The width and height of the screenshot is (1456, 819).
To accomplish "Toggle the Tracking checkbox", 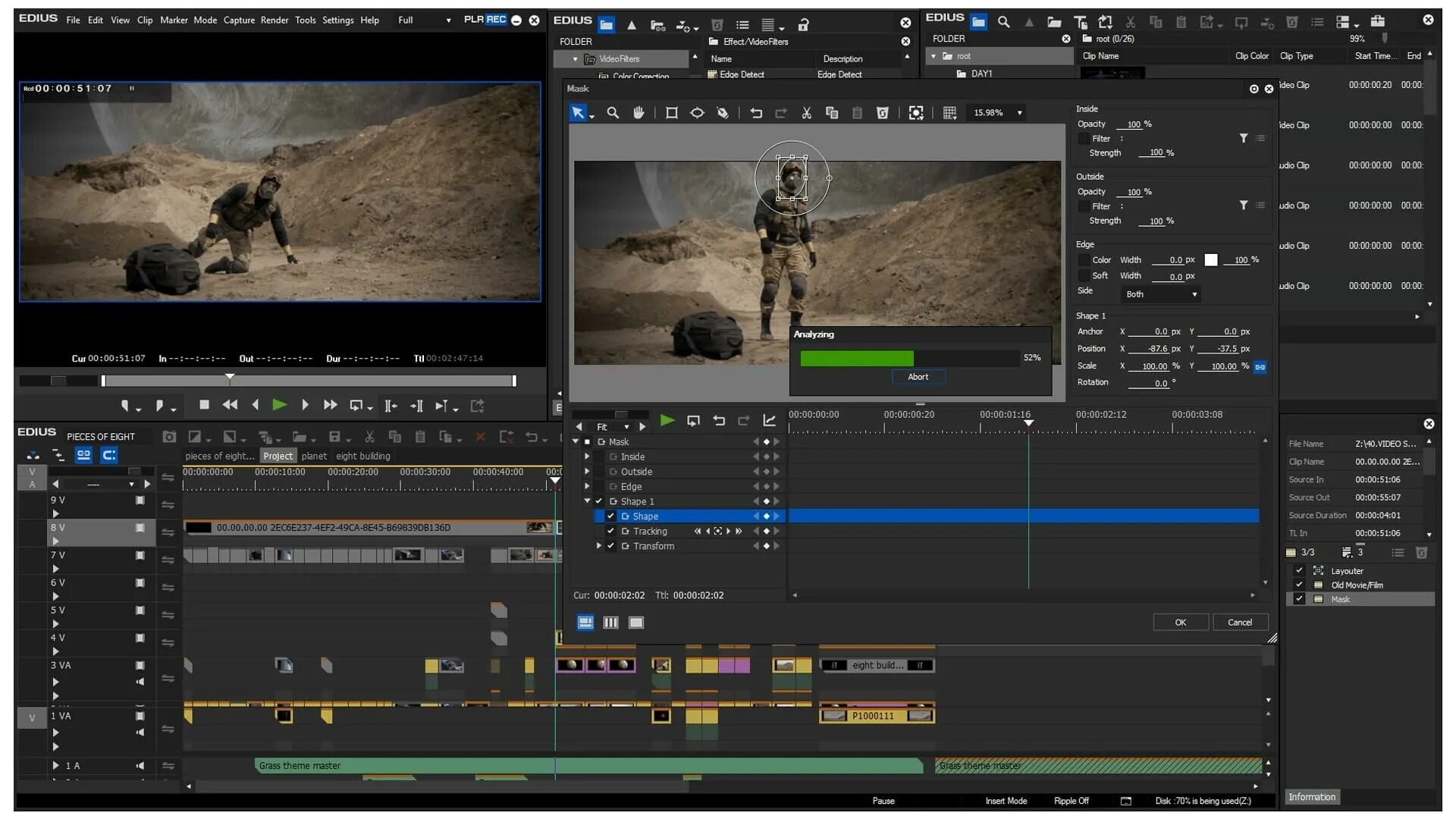I will [x=610, y=531].
